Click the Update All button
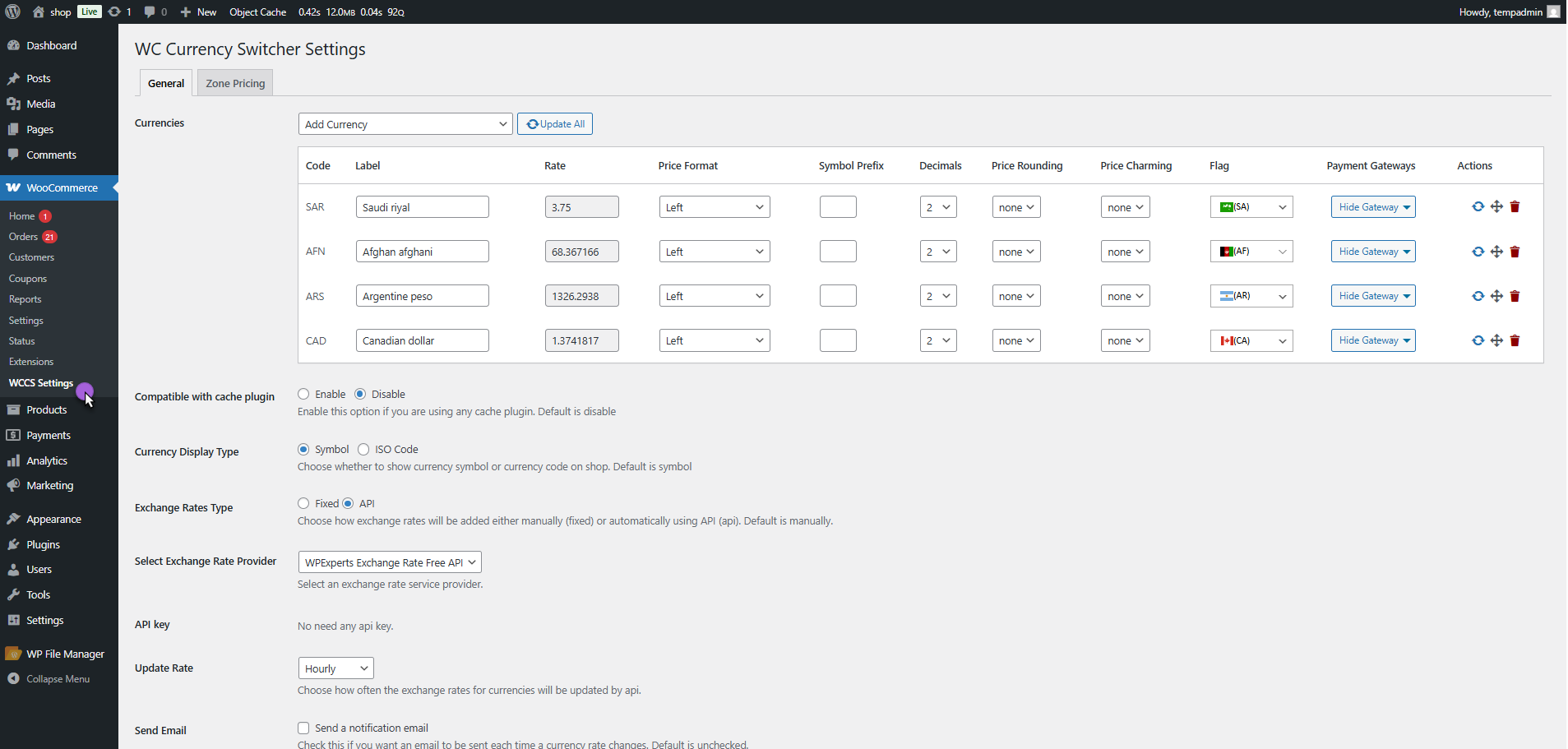This screenshot has width=1568, height=749. click(x=555, y=124)
